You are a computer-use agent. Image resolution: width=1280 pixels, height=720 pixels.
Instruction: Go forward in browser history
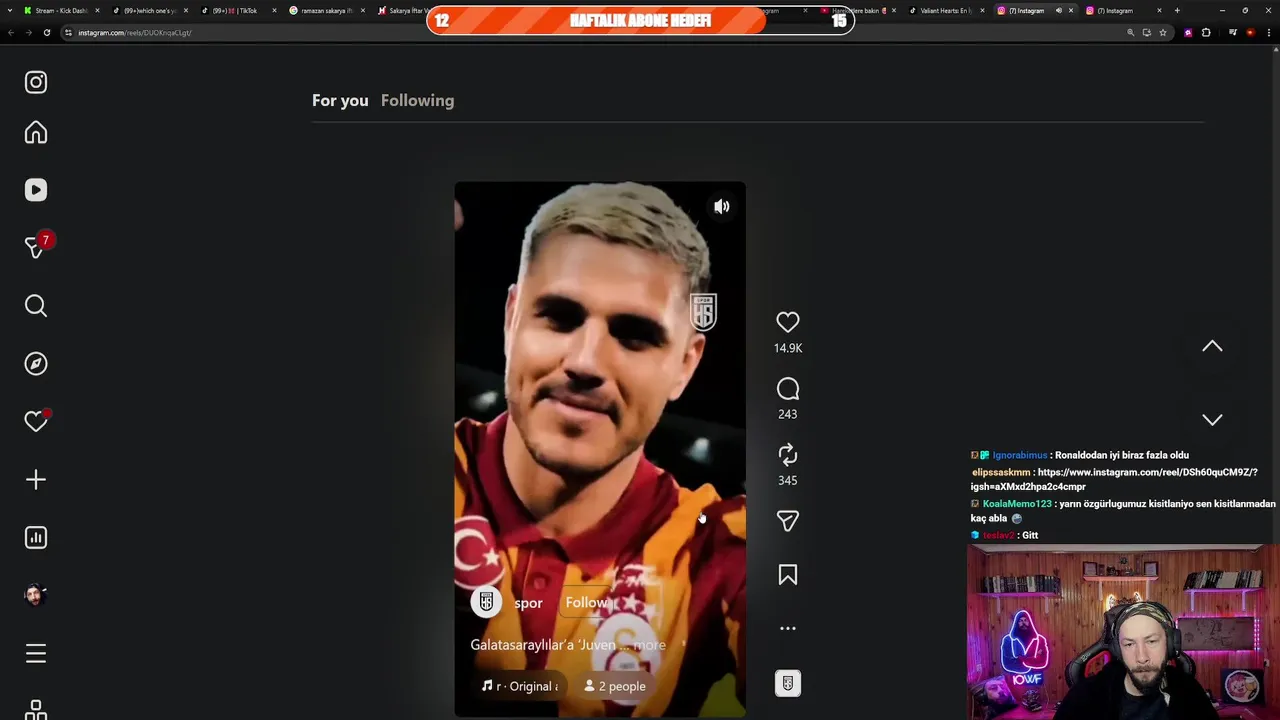coord(28,32)
